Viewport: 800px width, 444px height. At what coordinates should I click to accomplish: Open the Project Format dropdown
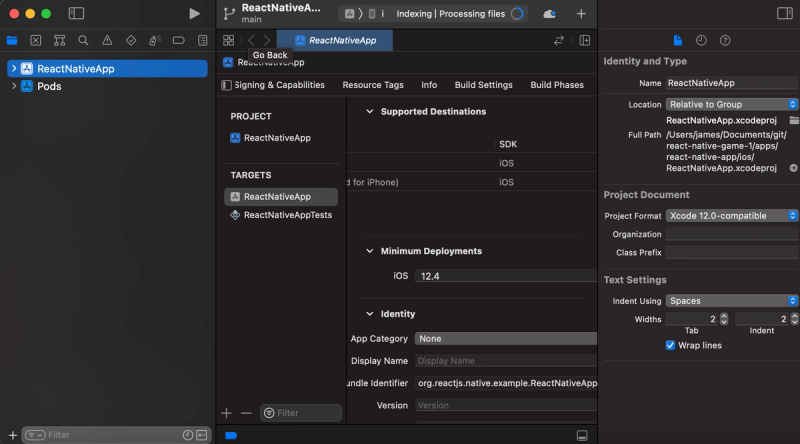click(x=732, y=215)
